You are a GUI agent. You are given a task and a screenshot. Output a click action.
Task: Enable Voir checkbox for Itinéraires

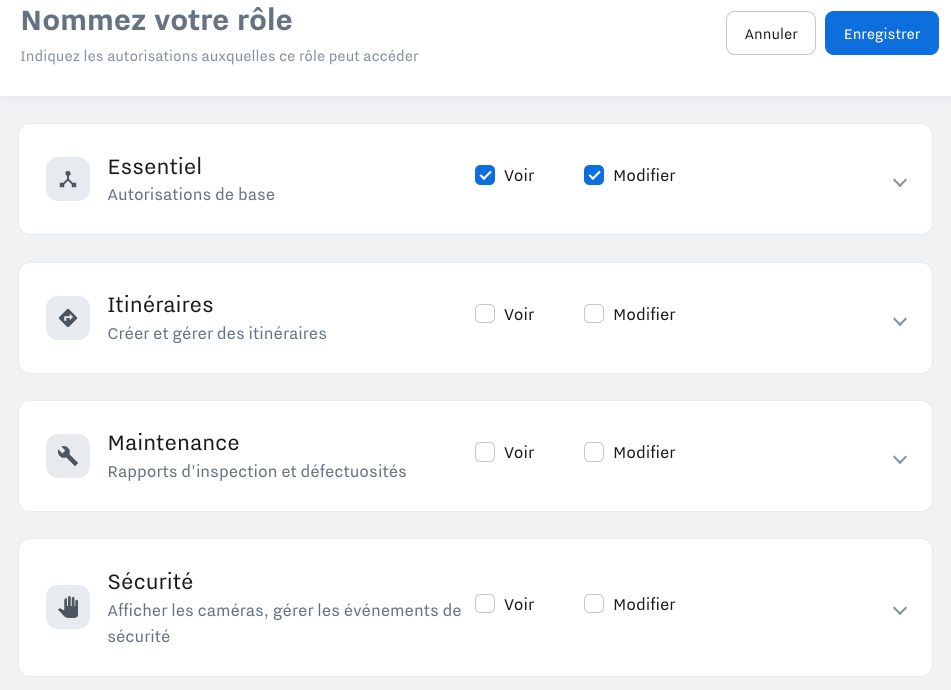coord(485,314)
